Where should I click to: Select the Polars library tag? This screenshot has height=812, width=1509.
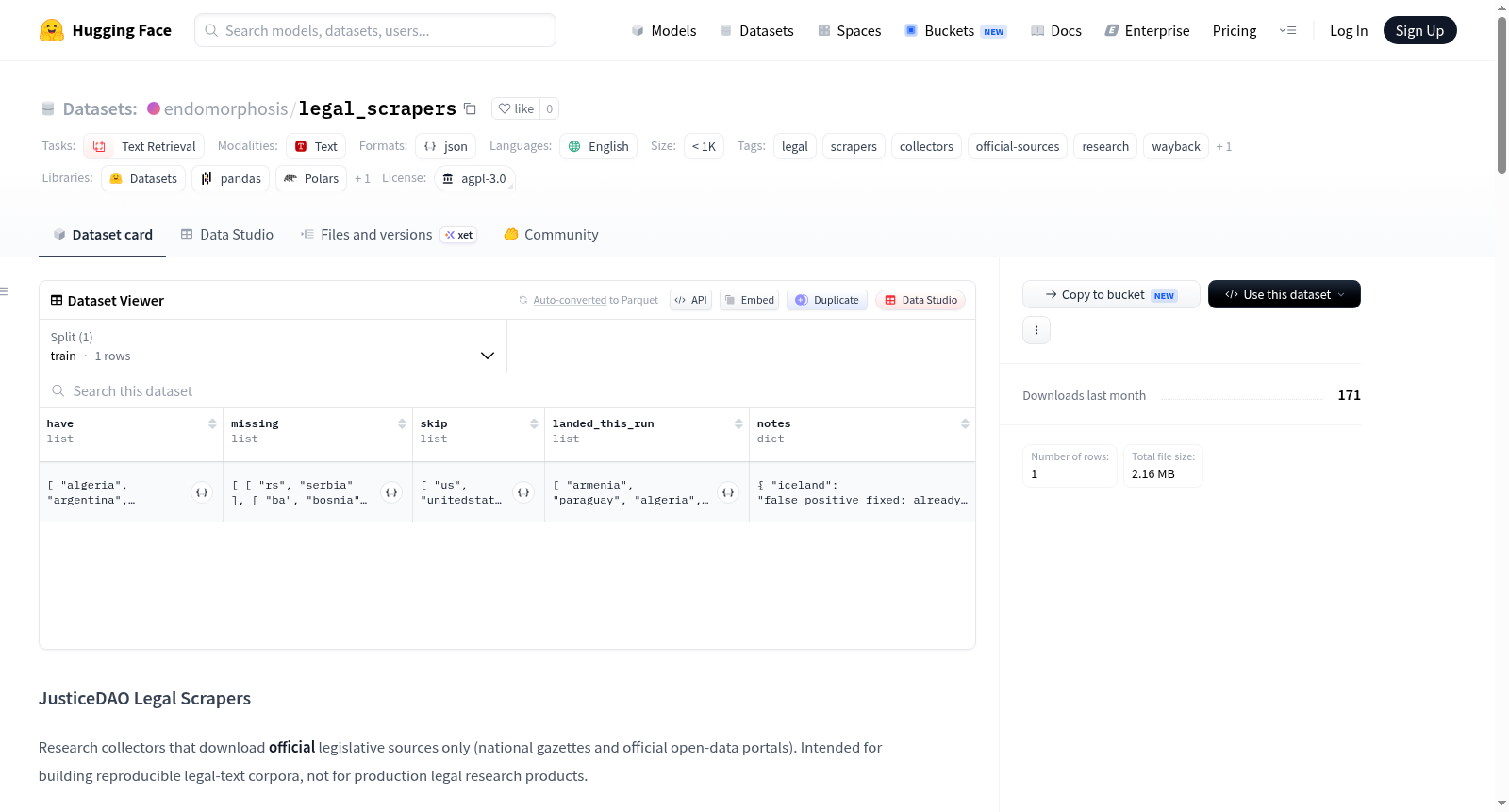(x=311, y=178)
